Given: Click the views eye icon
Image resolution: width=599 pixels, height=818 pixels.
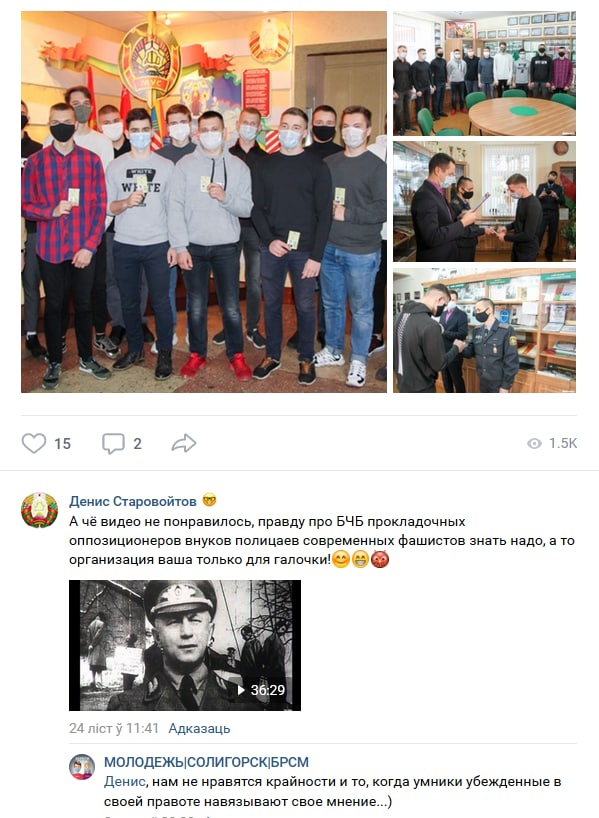Looking at the screenshot, I should tap(534, 443).
